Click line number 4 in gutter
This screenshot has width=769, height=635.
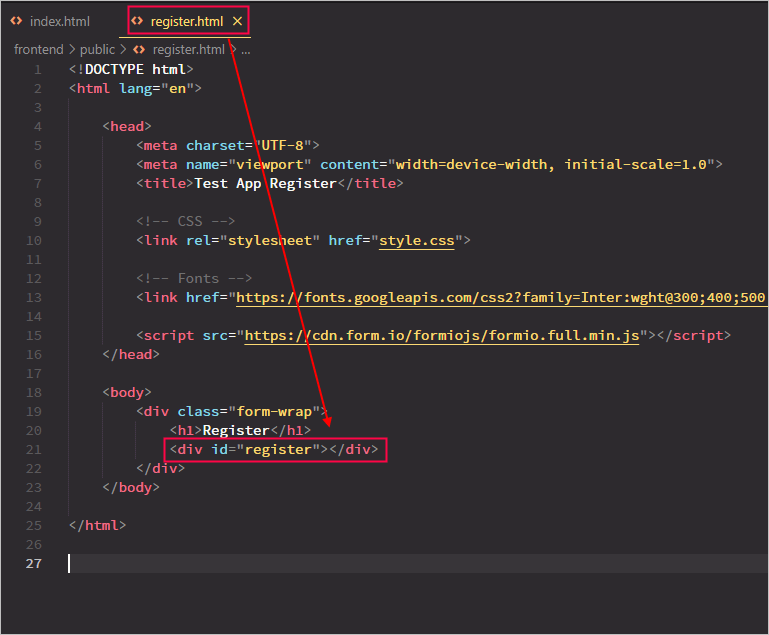(38, 127)
